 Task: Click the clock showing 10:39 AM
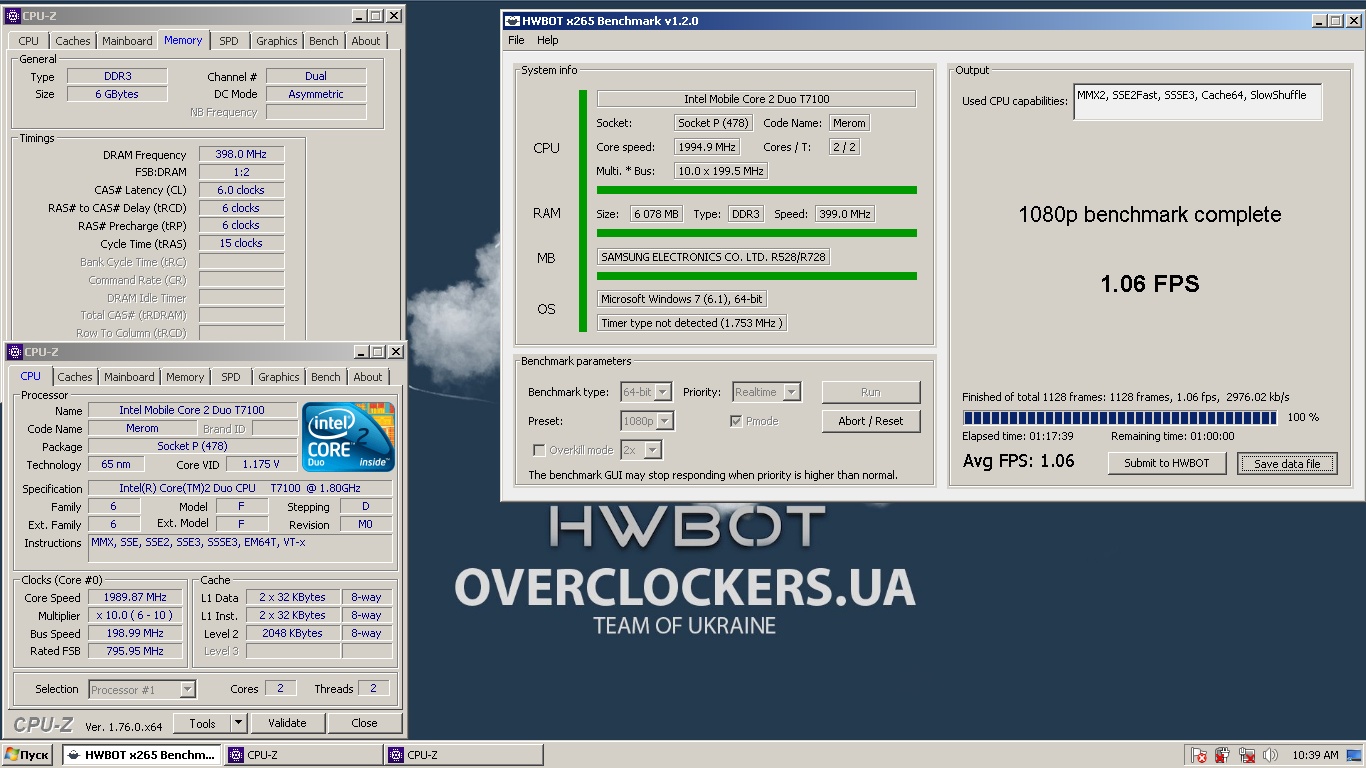(x=1315, y=755)
